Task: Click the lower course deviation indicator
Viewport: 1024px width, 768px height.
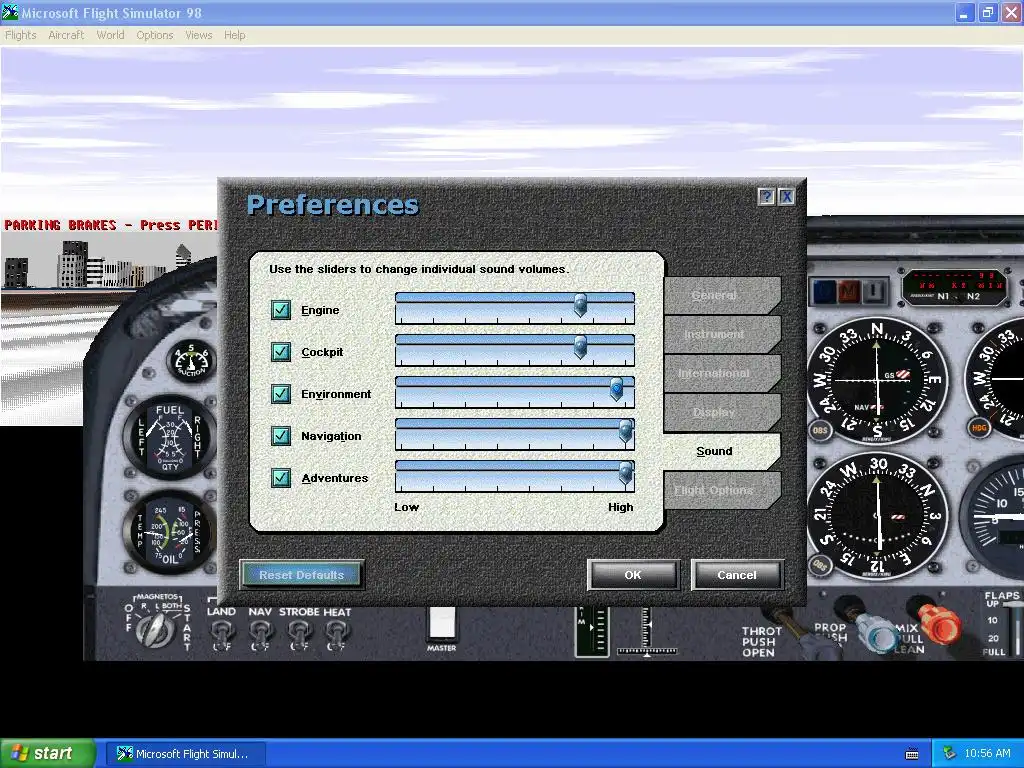Action: click(x=877, y=517)
